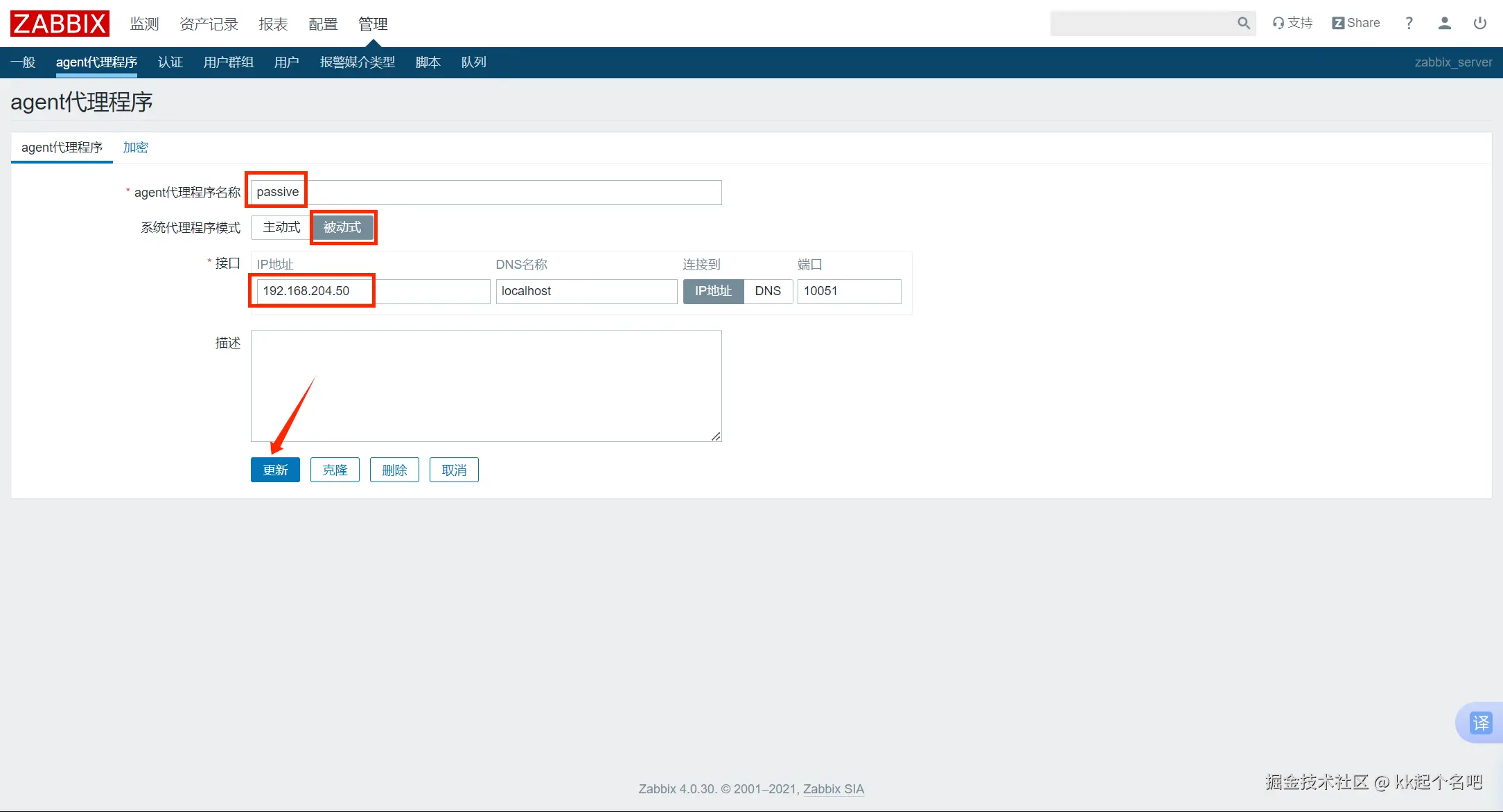Click the logout power icon
Viewport: 1503px width, 812px height.
point(1480,24)
